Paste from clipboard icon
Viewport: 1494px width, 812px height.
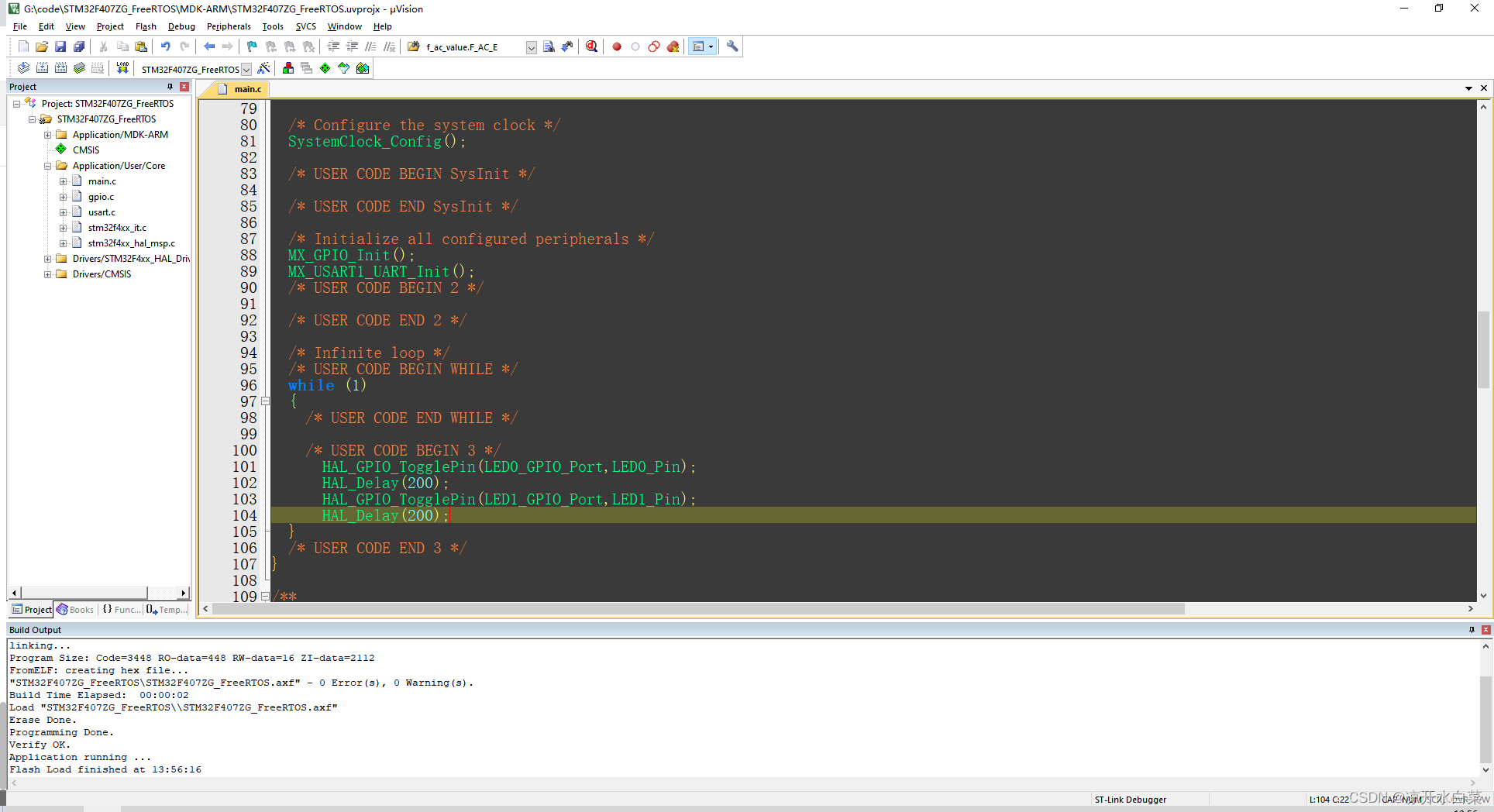(141, 46)
